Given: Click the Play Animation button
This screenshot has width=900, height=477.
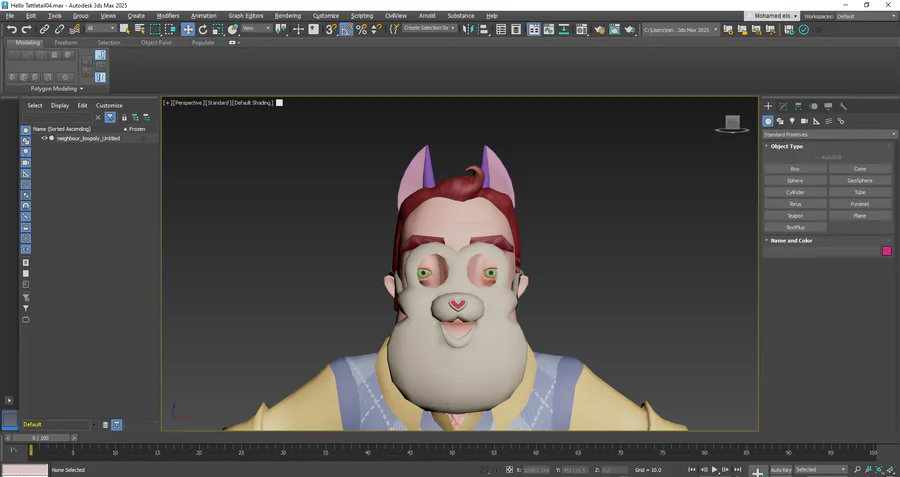Looking at the screenshot, I should [x=714, y=470].
